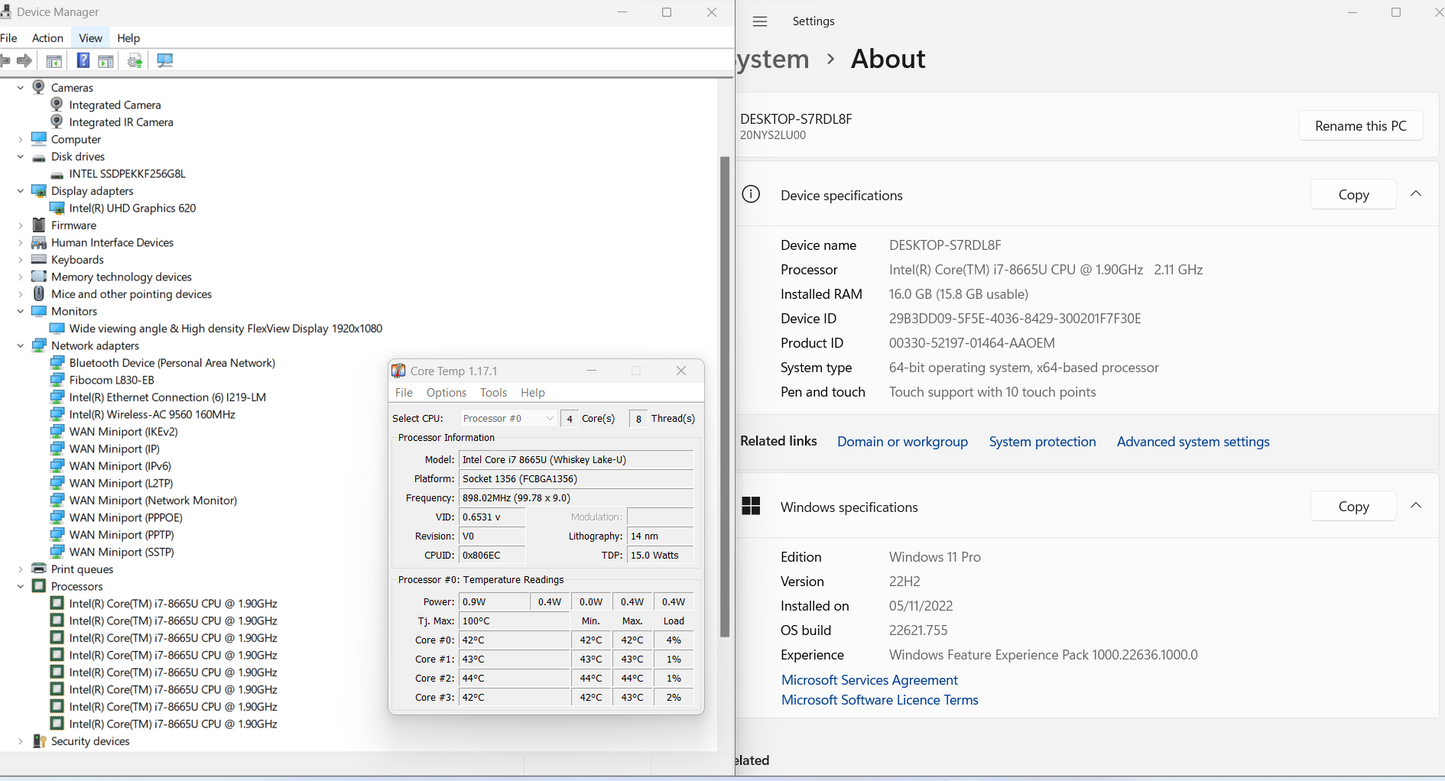Viewport: 1445px width, 781px height.
Task: Collapse the Processors node
Action: coord(20,586)
